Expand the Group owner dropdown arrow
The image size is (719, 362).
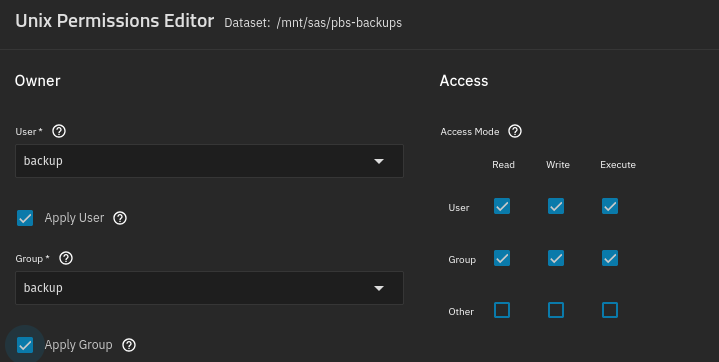click(379, 288)
